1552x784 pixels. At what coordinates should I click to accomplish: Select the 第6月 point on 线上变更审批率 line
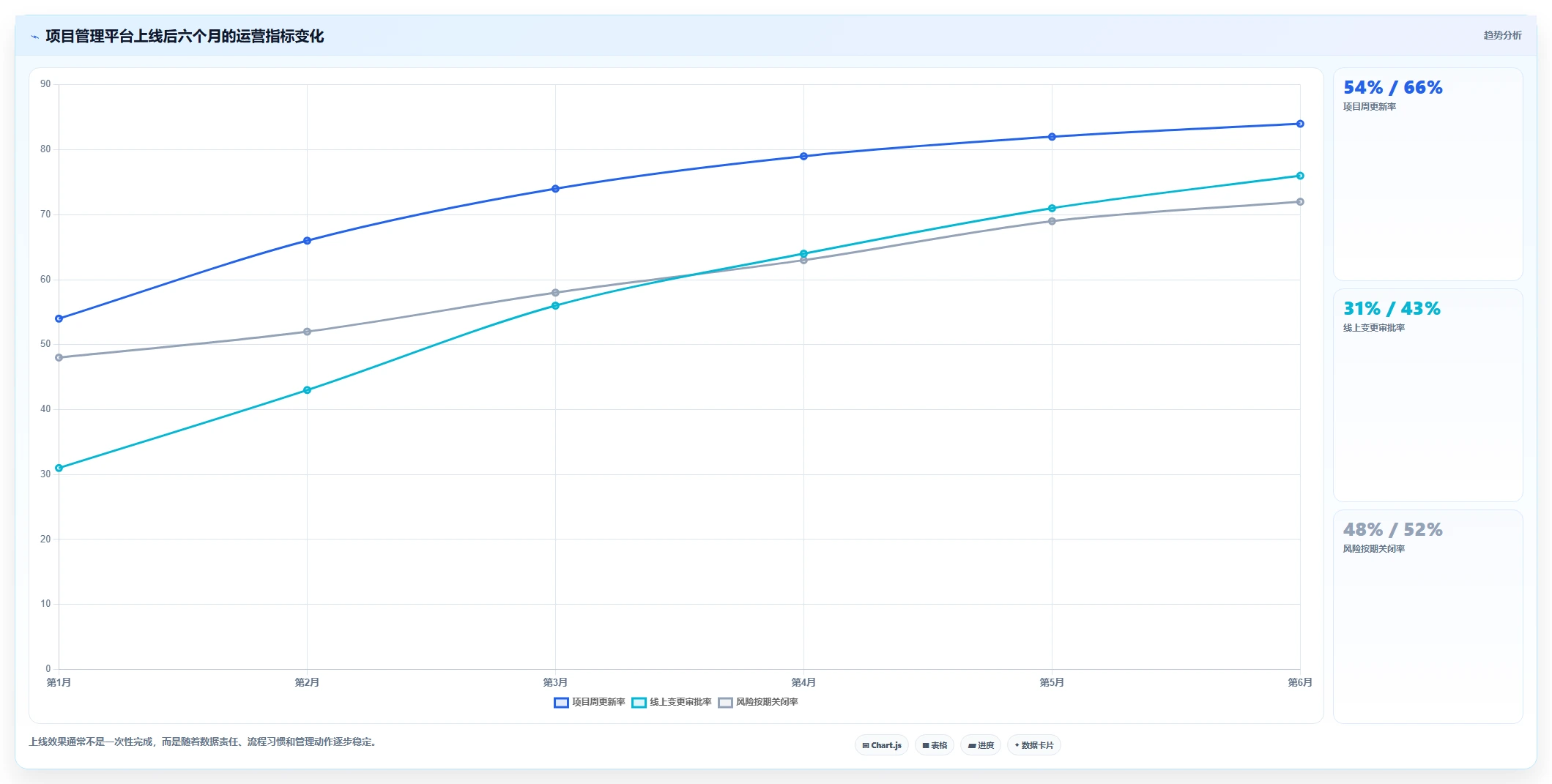tap(1300, 176)
